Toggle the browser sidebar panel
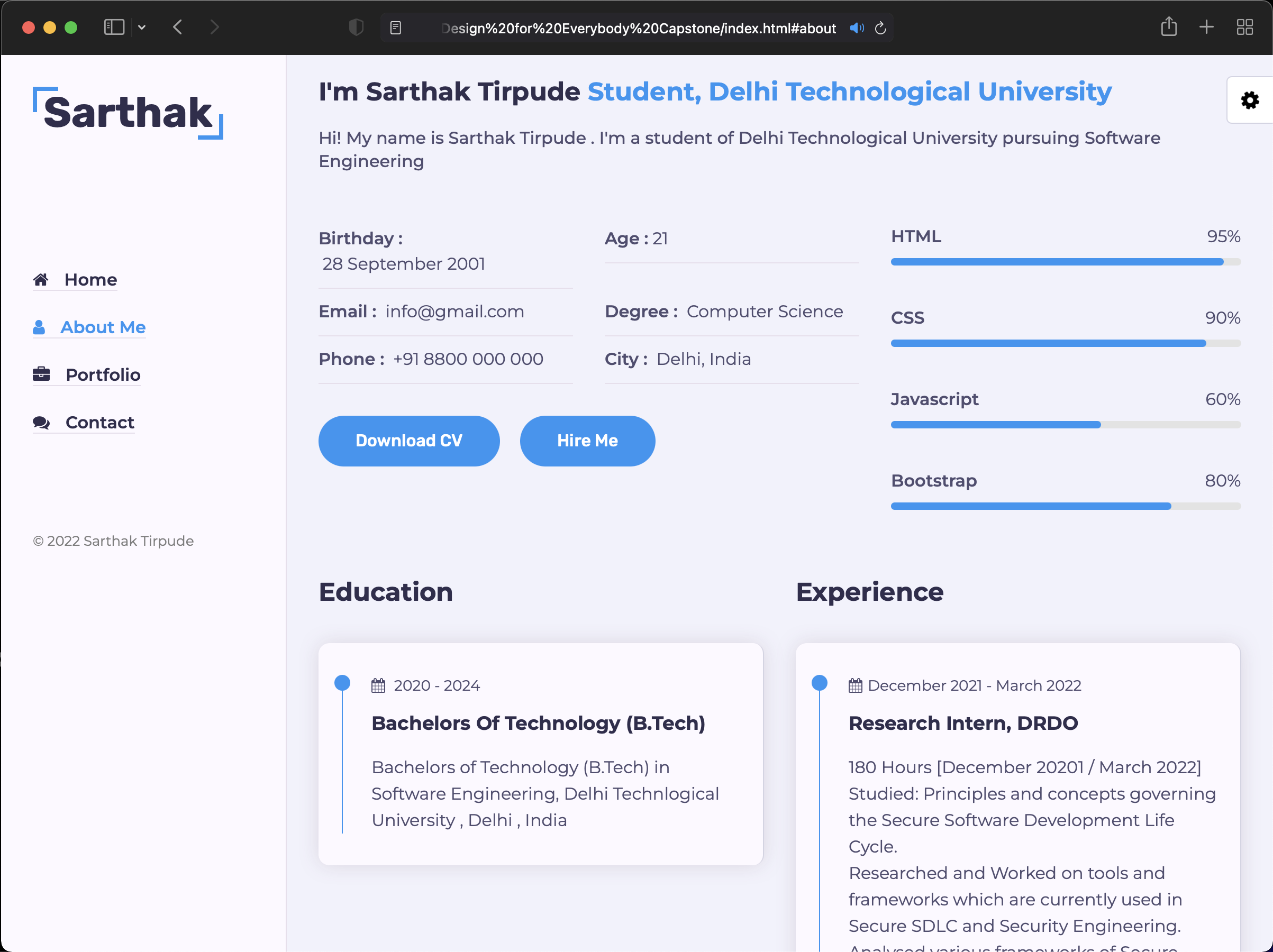This screenshot has height=952, width=1273. 113,26
